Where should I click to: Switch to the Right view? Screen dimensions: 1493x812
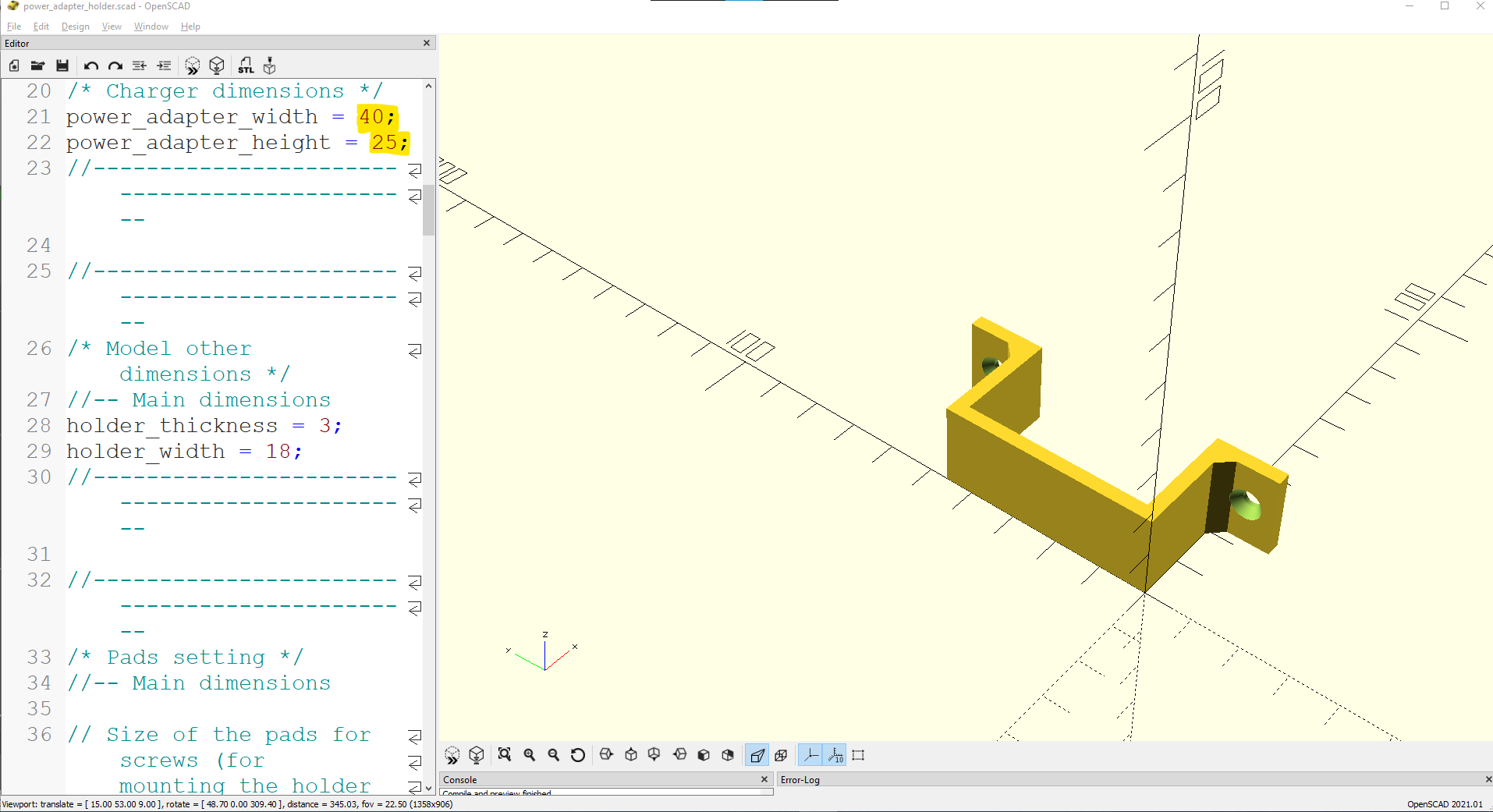pos(606,755)
